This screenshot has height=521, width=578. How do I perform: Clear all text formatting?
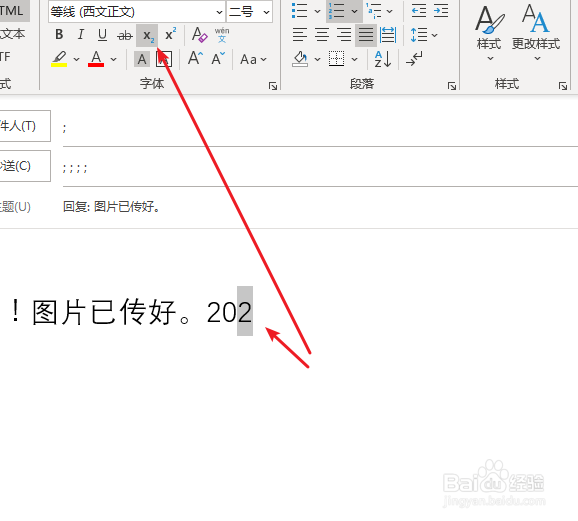click(199, 35)
